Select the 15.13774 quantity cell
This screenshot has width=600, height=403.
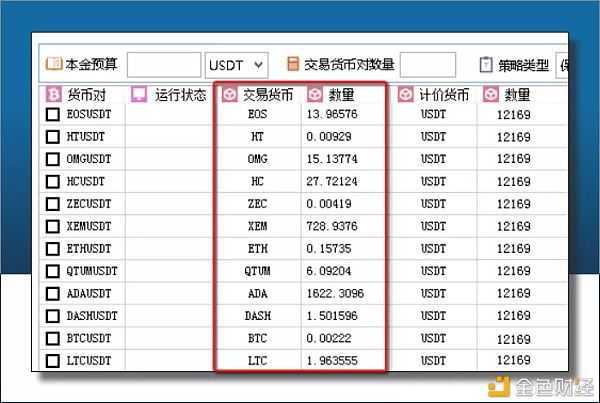point(342,159)
